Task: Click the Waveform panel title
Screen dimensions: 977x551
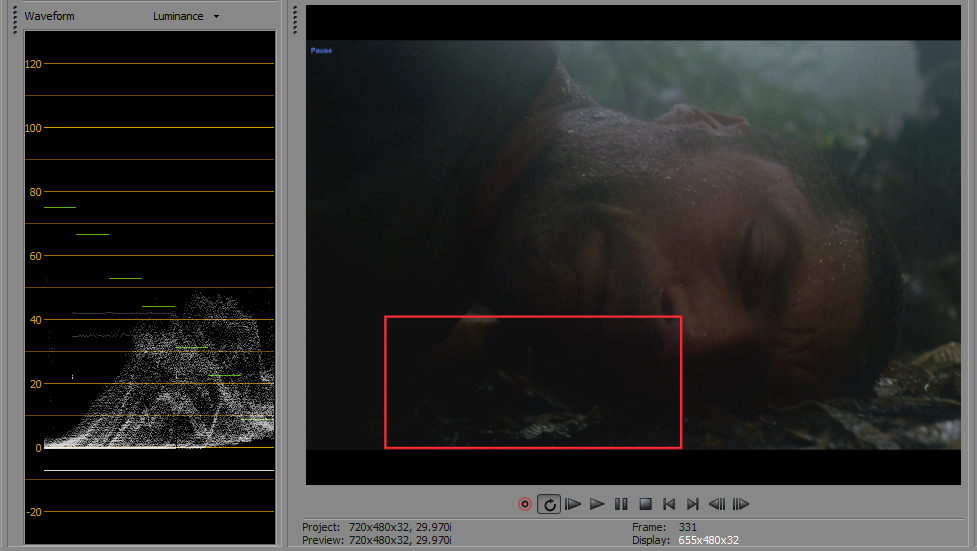Action: tap(49, 16)
